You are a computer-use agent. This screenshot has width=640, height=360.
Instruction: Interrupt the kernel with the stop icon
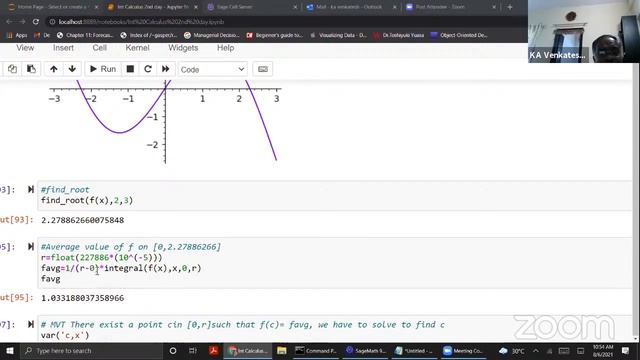point(130,69)
